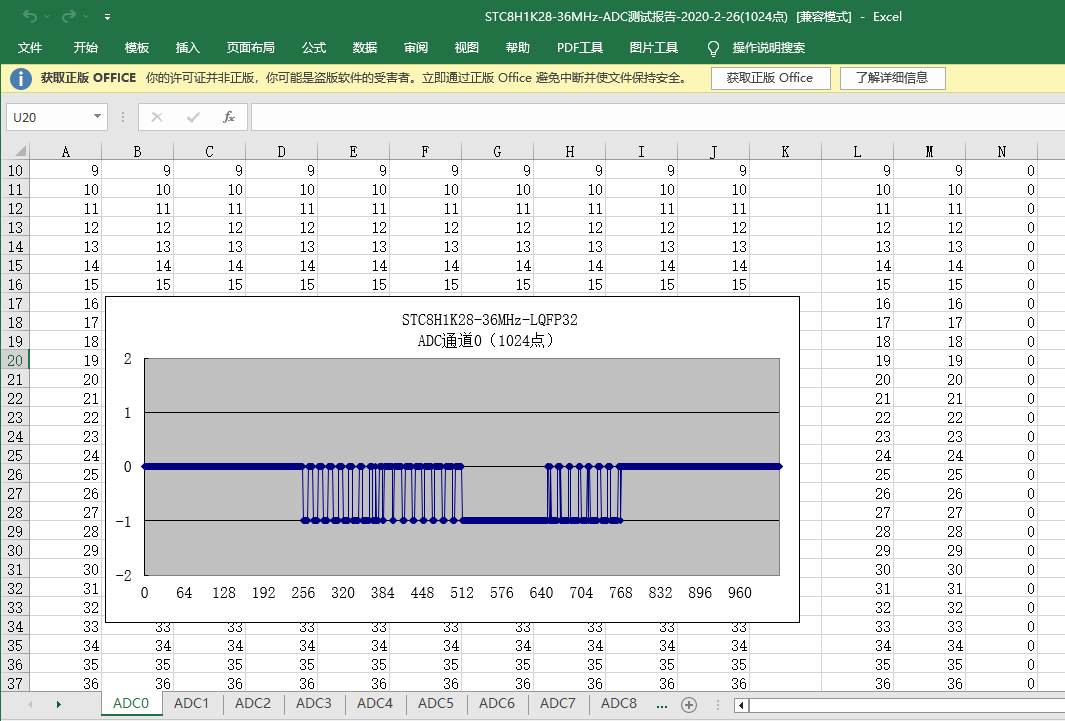Switch to the ADC1 sheet tab
The height and width of the screenshot is (721, 1065).
point(192,703)
